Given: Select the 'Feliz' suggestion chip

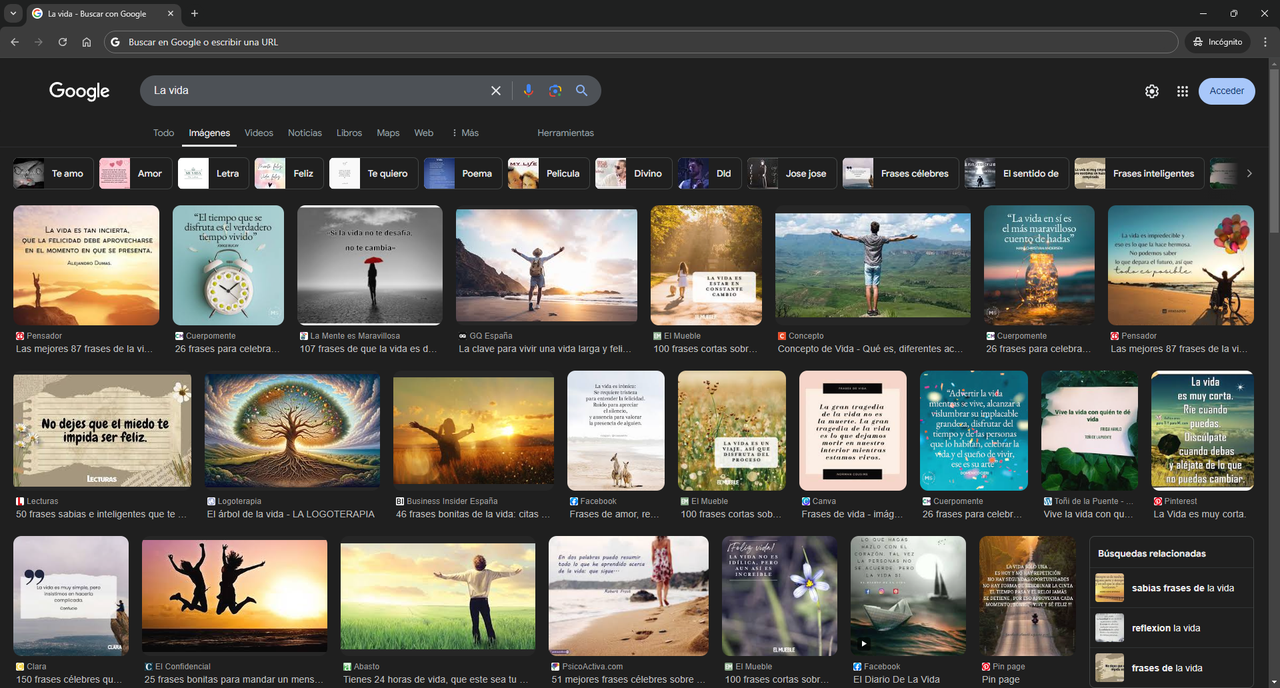Looking at the screenshot, I should click(287, 173).
